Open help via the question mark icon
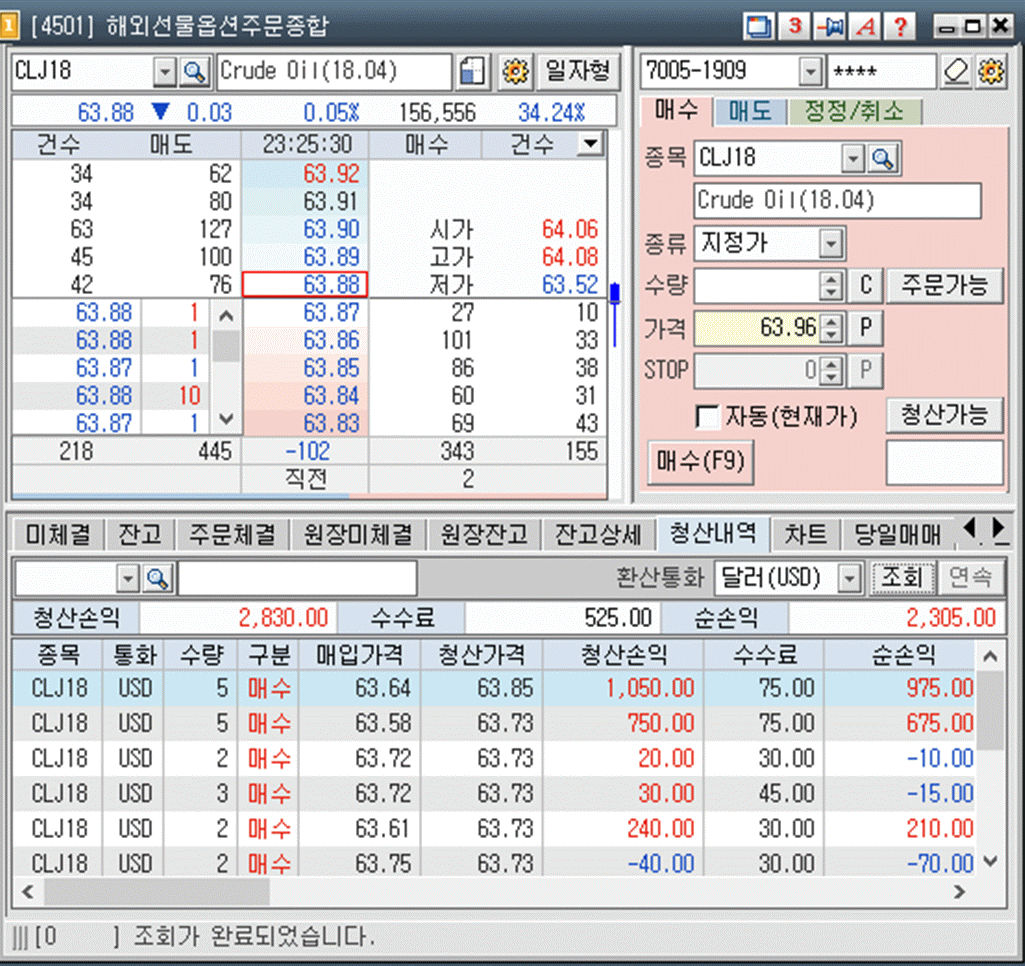Viewport: 1025px width, 966px height. pos(900,27)
